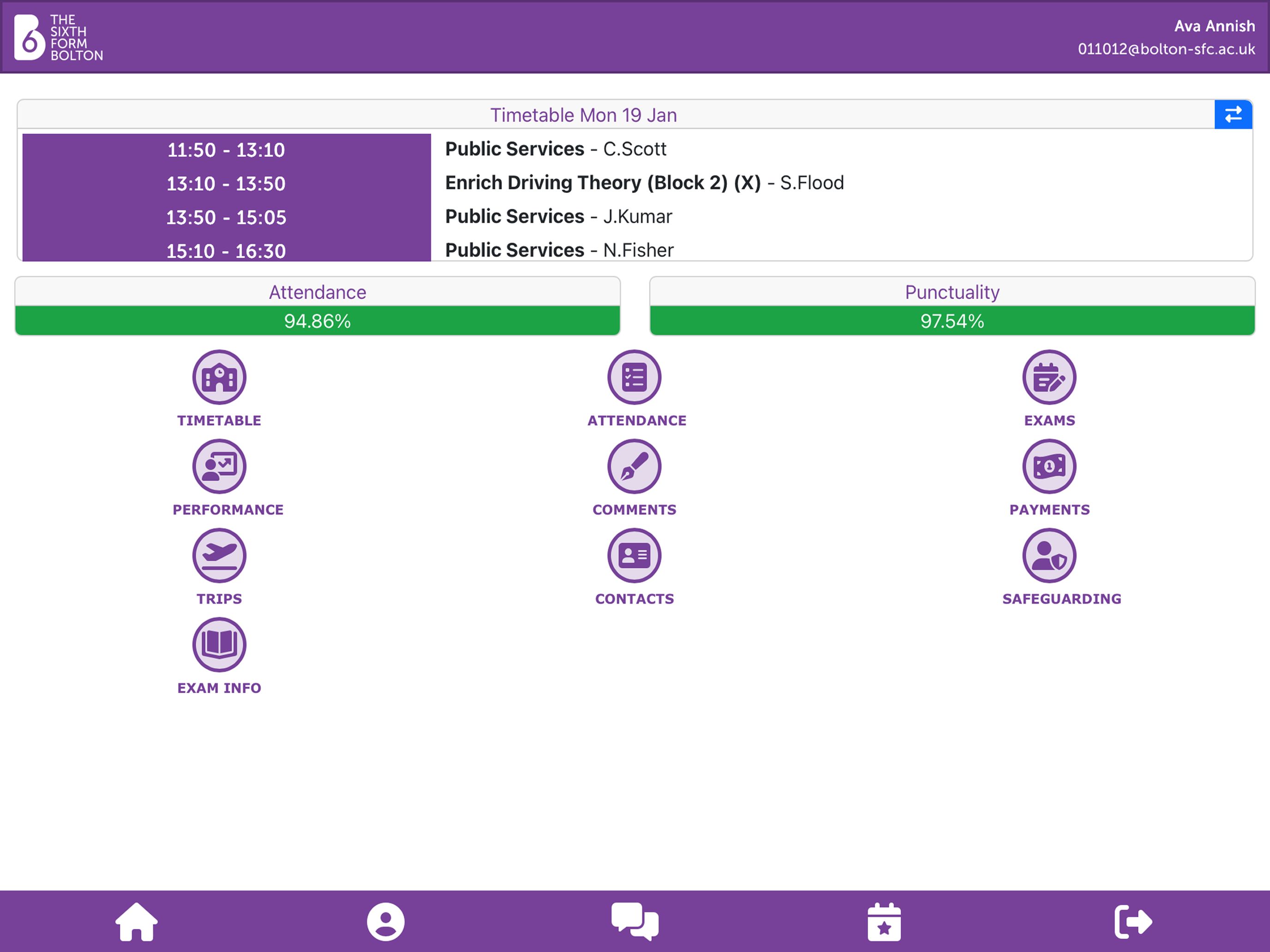Click the TIMETABLE label
The height and width of the screenshot is (952, 1270).
[219, 421]
